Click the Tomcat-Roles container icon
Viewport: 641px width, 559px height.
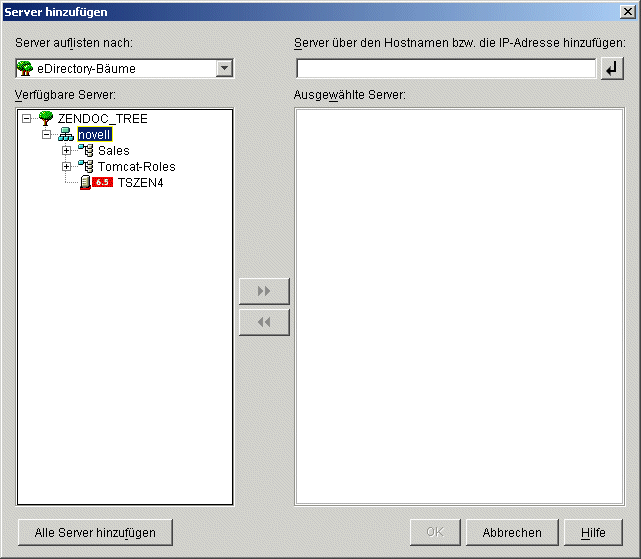[86, 166]
